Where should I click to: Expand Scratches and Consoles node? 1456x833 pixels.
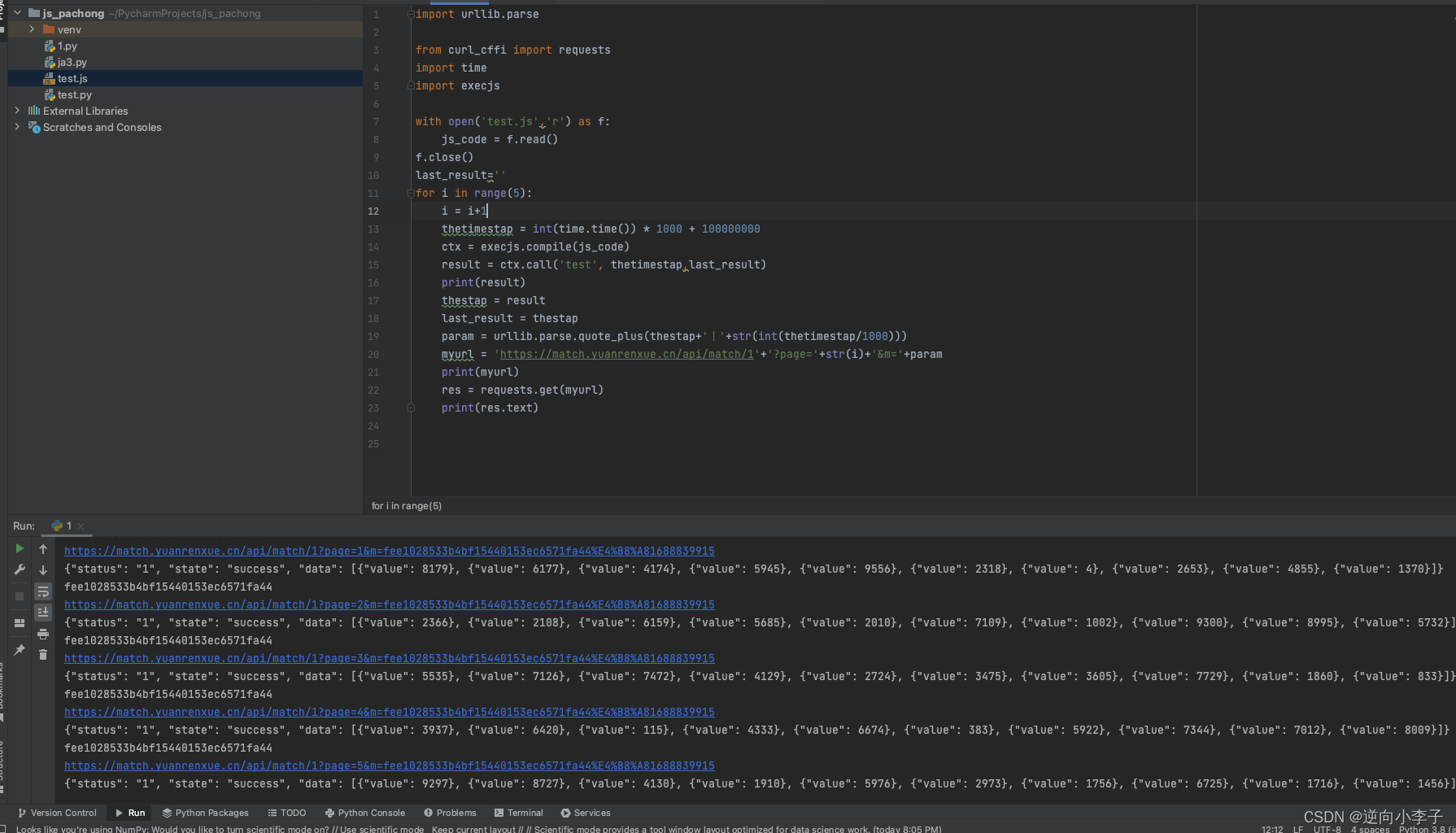pos(17,127)
